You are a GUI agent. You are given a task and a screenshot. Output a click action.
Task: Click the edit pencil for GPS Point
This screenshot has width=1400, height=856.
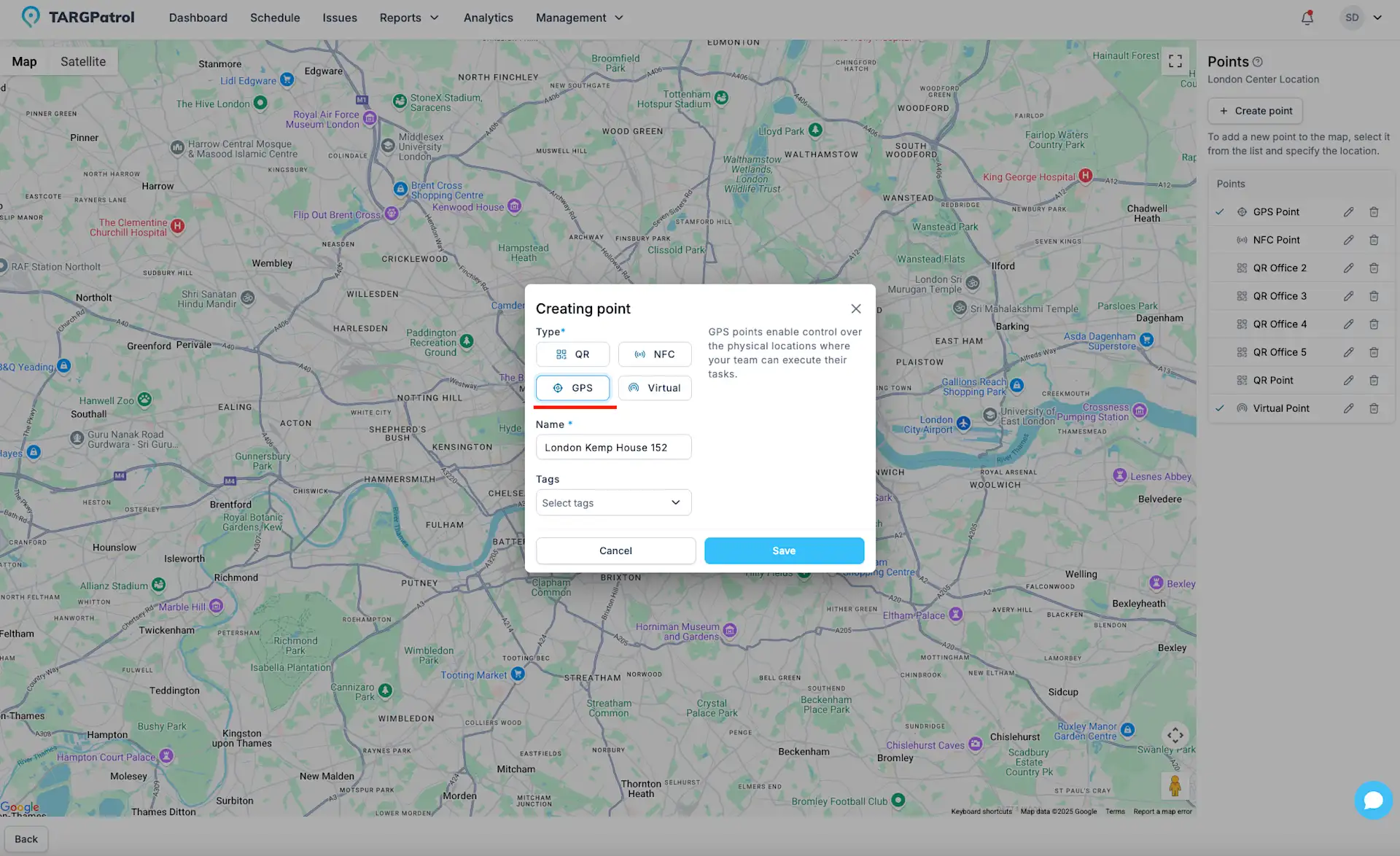(x=1348, y=211)
